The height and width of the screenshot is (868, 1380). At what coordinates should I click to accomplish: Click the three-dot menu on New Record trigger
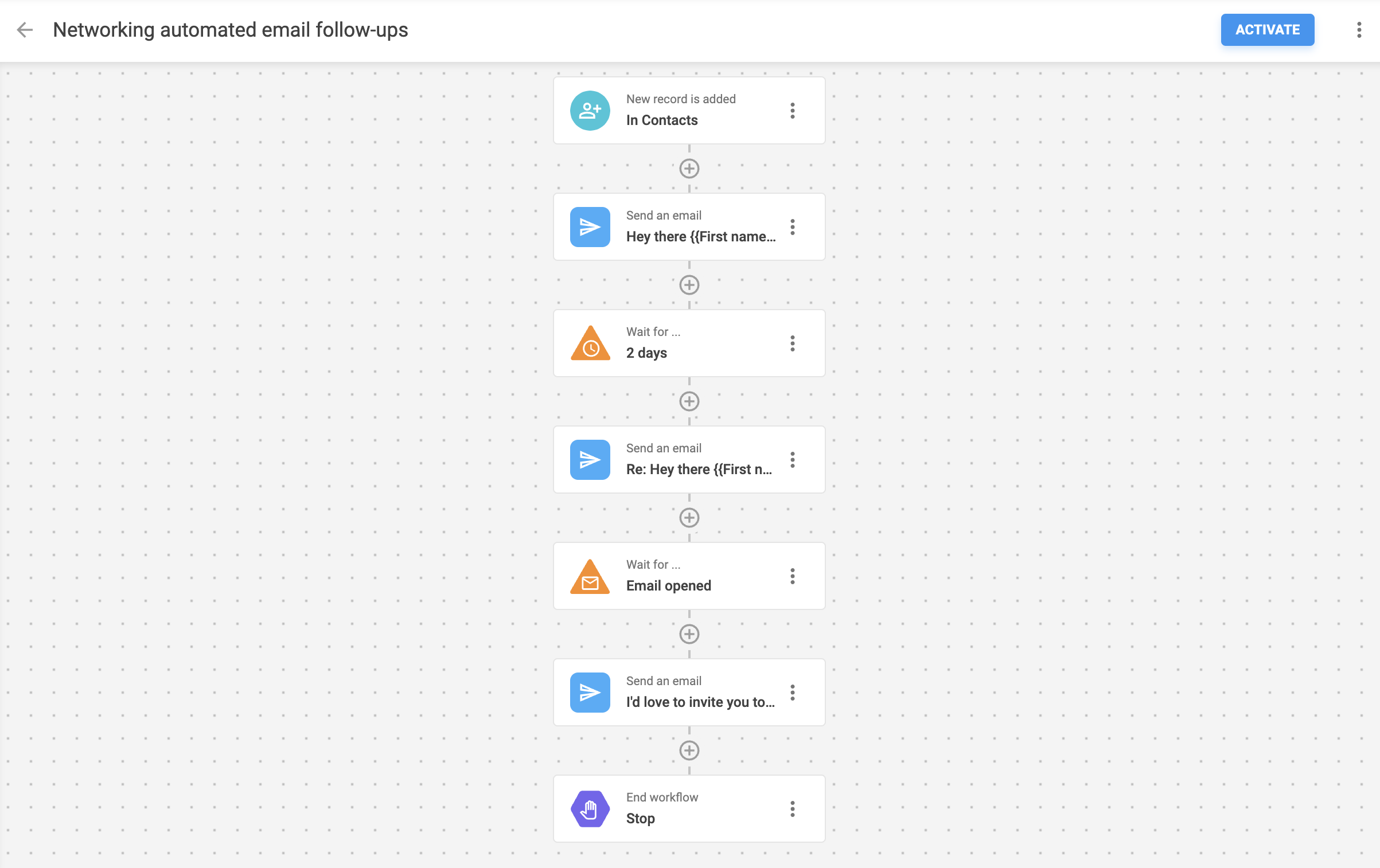794,110
